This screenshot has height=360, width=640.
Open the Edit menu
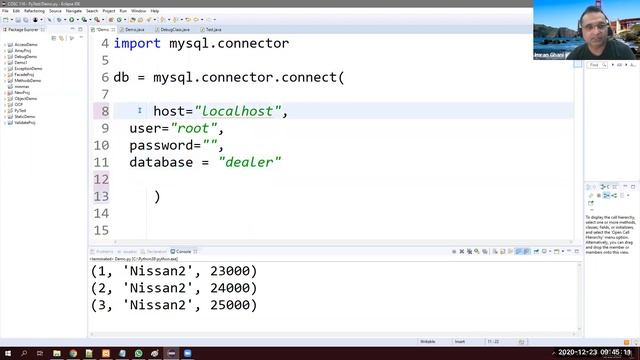(16, 11)
